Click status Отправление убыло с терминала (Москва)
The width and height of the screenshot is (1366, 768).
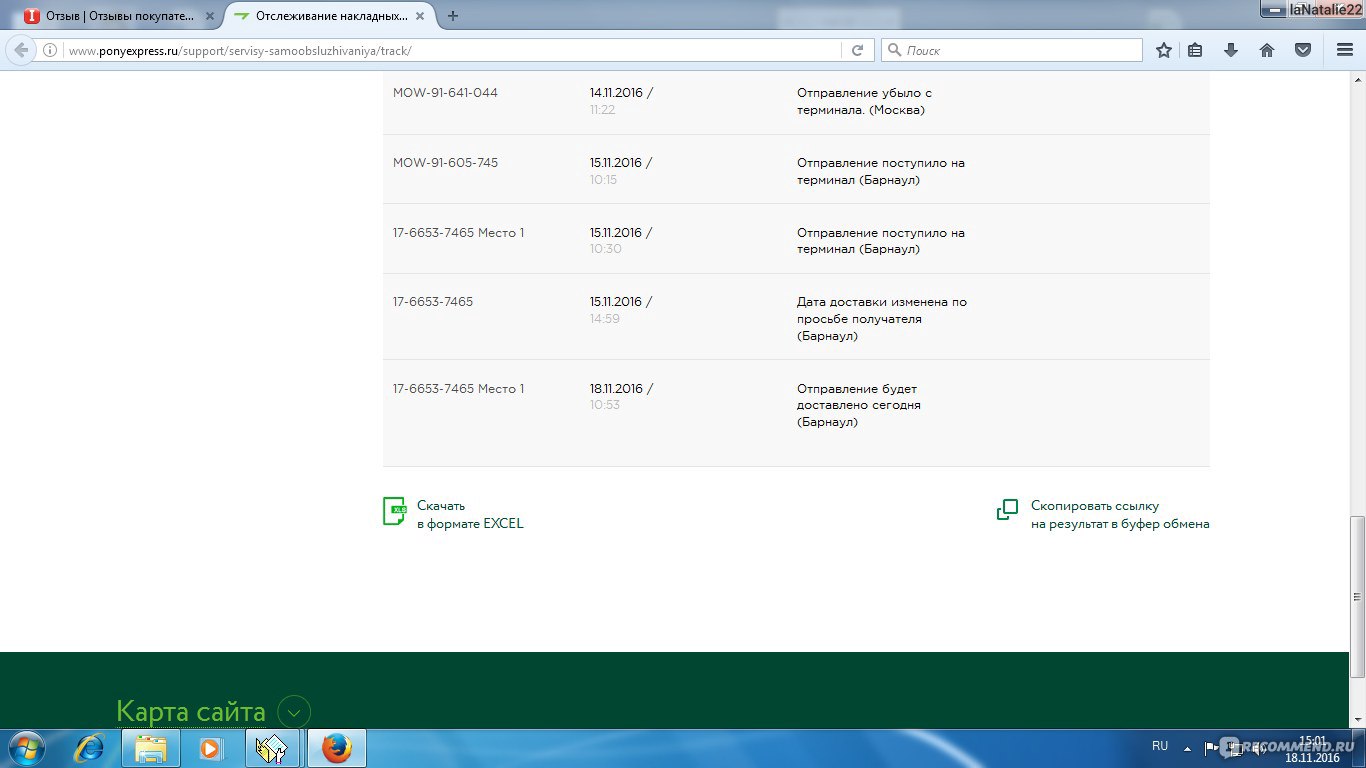point(864,101)
